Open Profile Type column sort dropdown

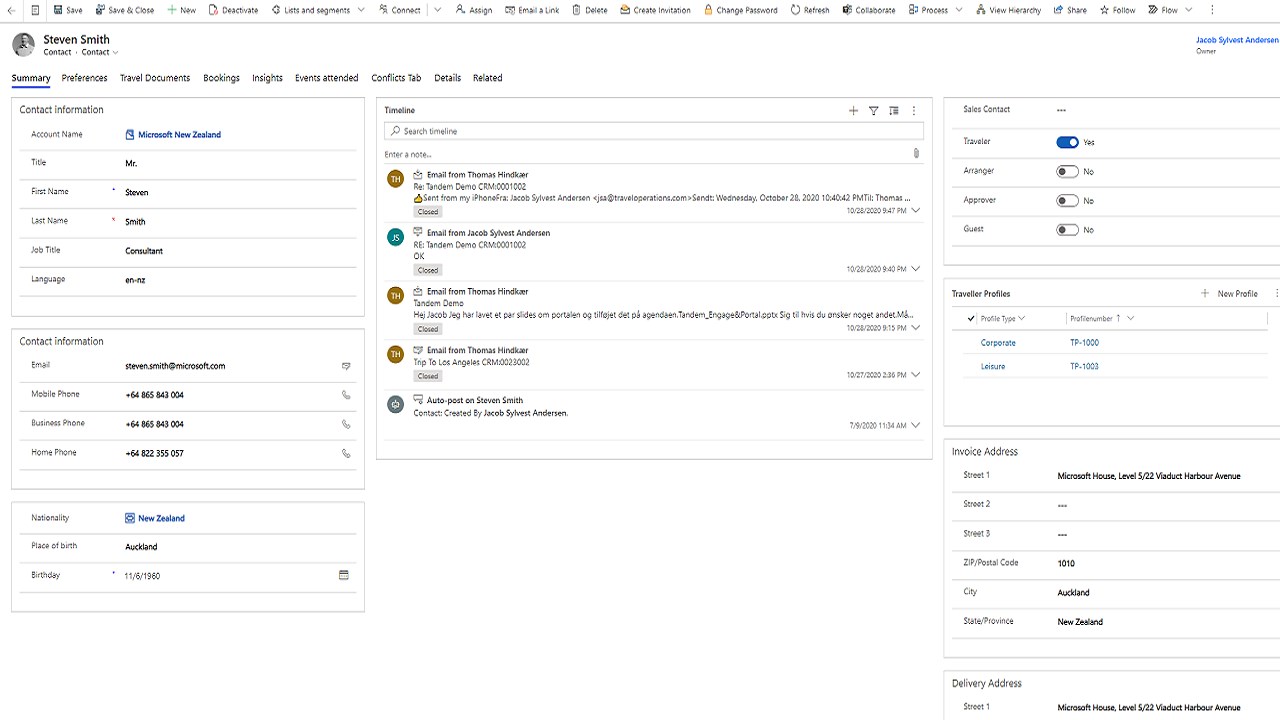pos(1021,319)
